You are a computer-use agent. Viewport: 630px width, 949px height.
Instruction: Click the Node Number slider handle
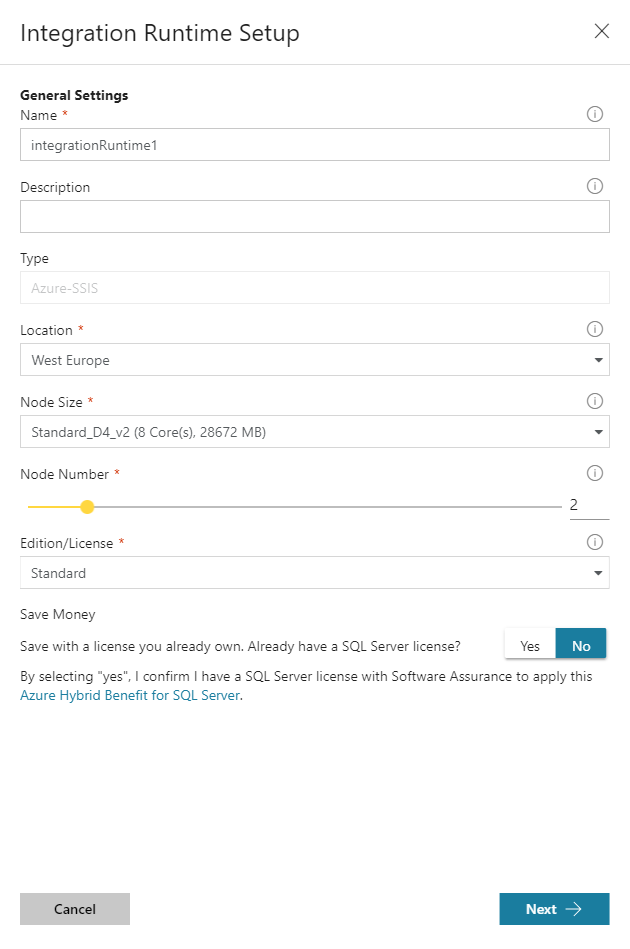pos(87,507)
